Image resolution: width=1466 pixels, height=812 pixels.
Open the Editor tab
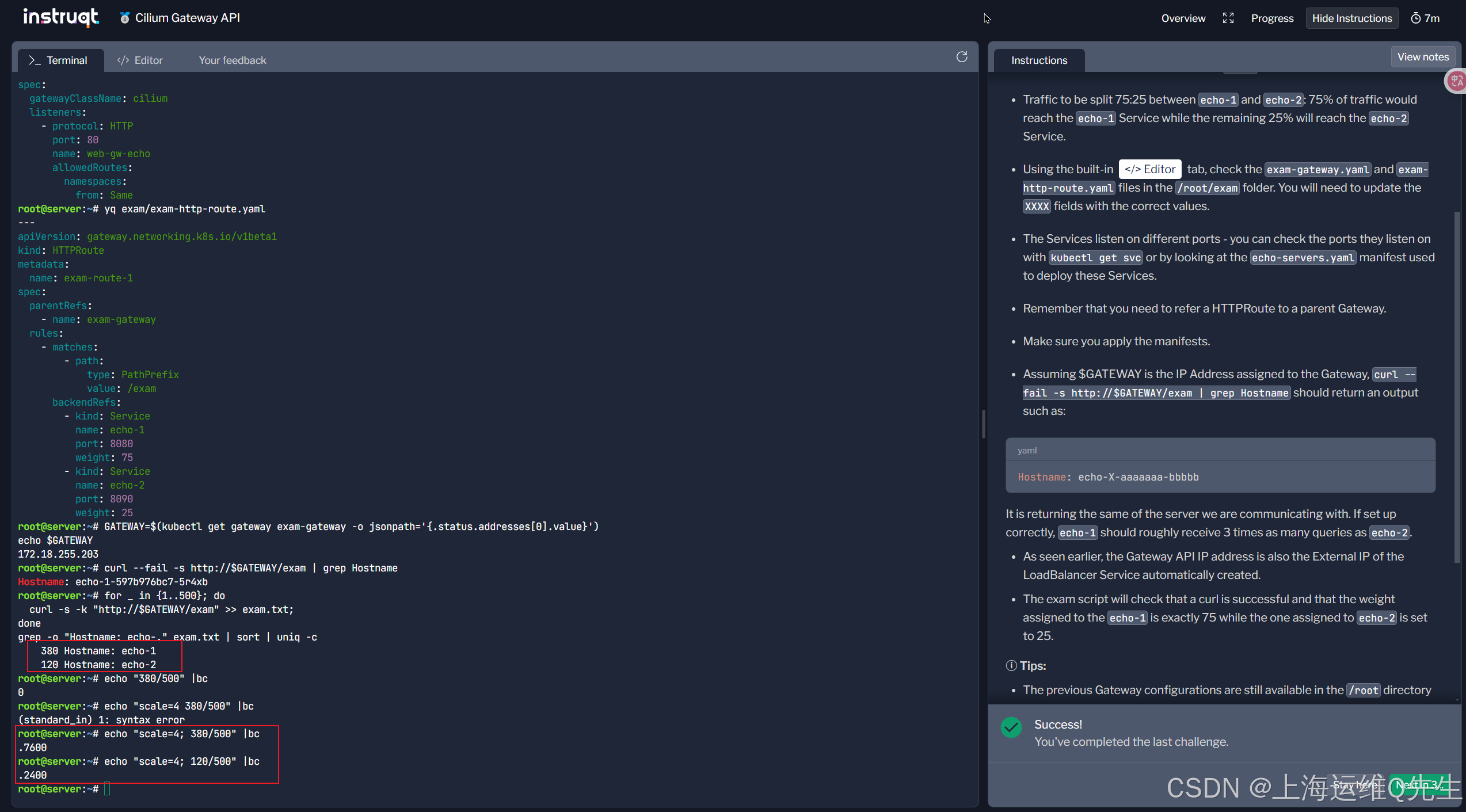(x=140, y=60)
